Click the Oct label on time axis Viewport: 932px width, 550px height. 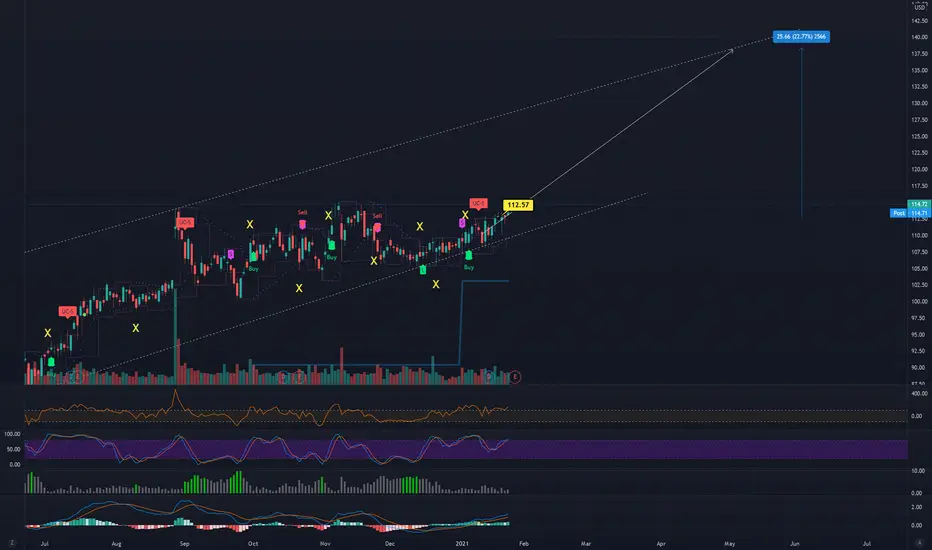pos(253,543)
